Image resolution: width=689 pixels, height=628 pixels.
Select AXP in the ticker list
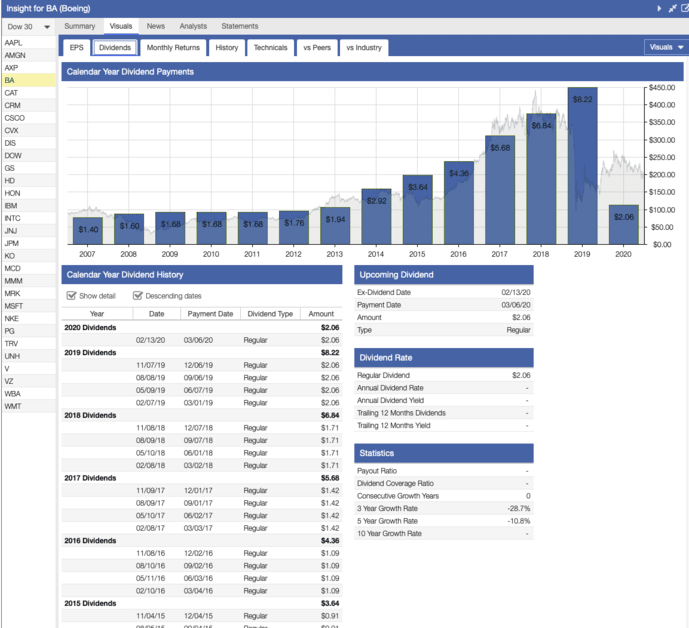[29, 68]
